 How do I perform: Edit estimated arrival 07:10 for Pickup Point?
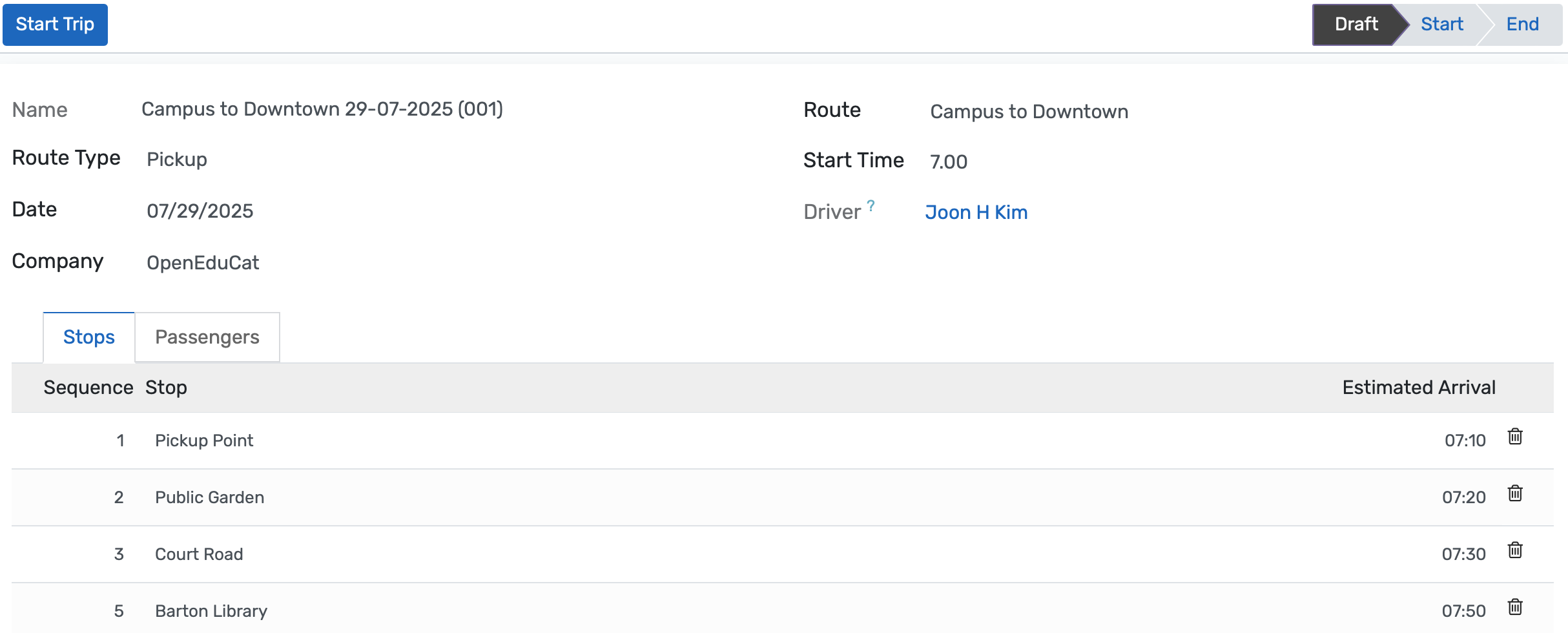pos(1465,440)
